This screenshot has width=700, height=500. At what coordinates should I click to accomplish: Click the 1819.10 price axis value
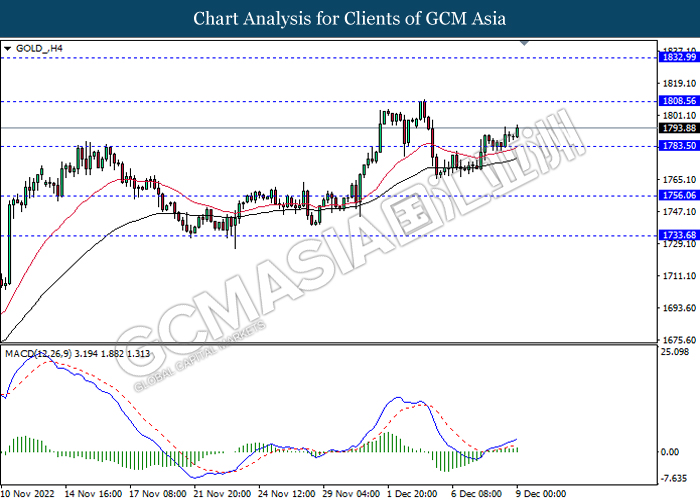pyautogui.click(x=679, y=83)
